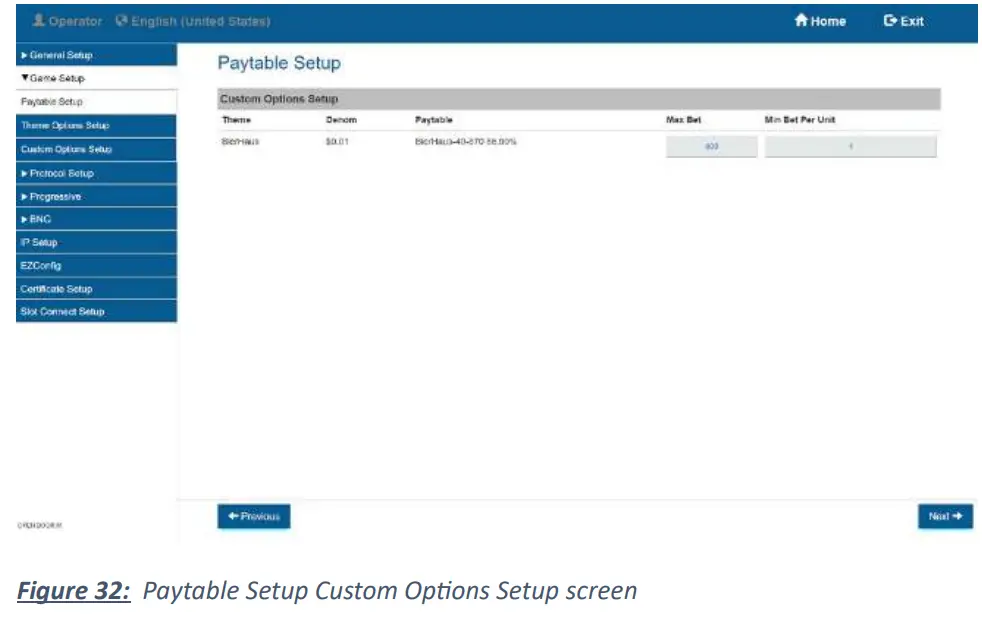Image resolution: width=982 pixels, height=623 pixels.
Task: Click the Min Bet Per Unit field
Action: tap(850, 147)
